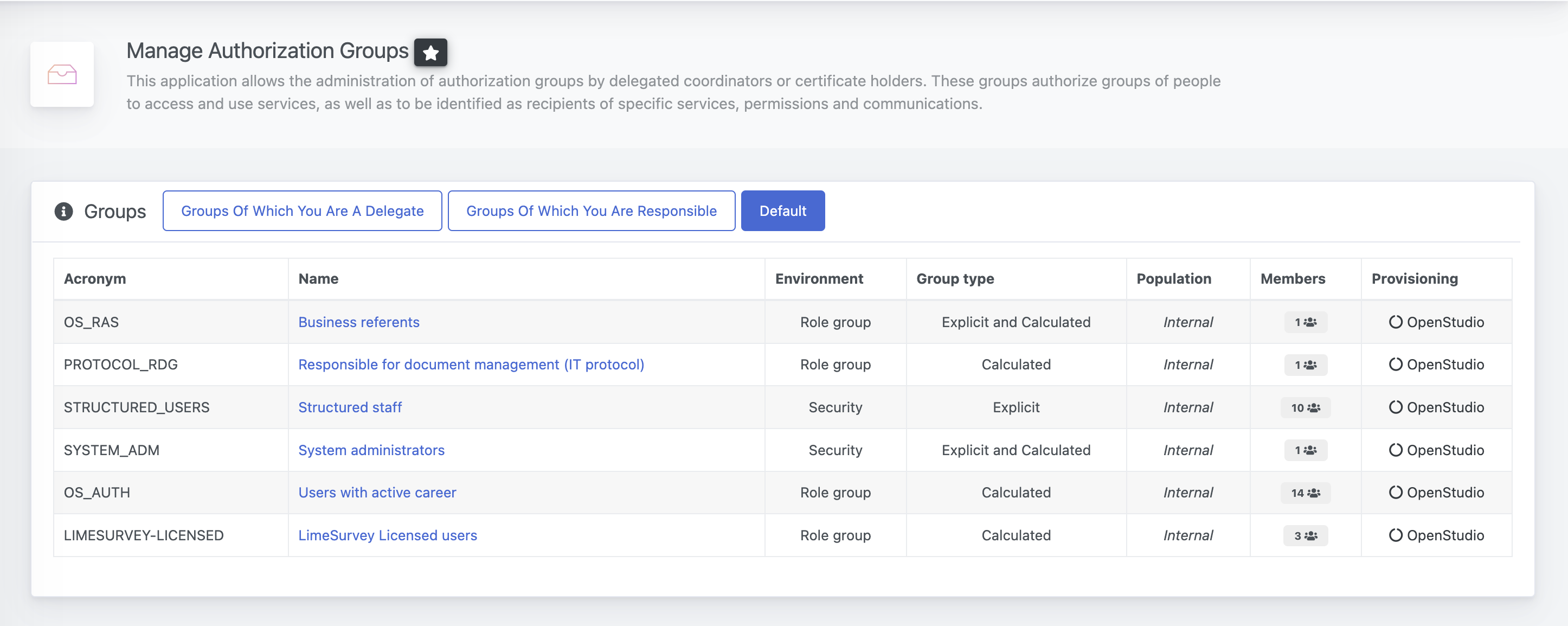
Task: Open Responsible for document management (IT protocol)
Action: [x=471, y=365]
